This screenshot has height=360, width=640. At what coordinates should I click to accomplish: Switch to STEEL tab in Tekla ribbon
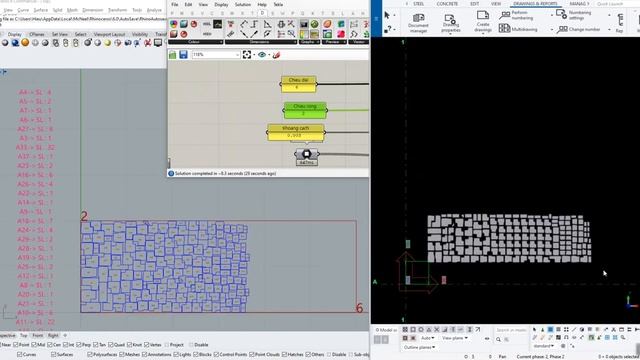418,4
